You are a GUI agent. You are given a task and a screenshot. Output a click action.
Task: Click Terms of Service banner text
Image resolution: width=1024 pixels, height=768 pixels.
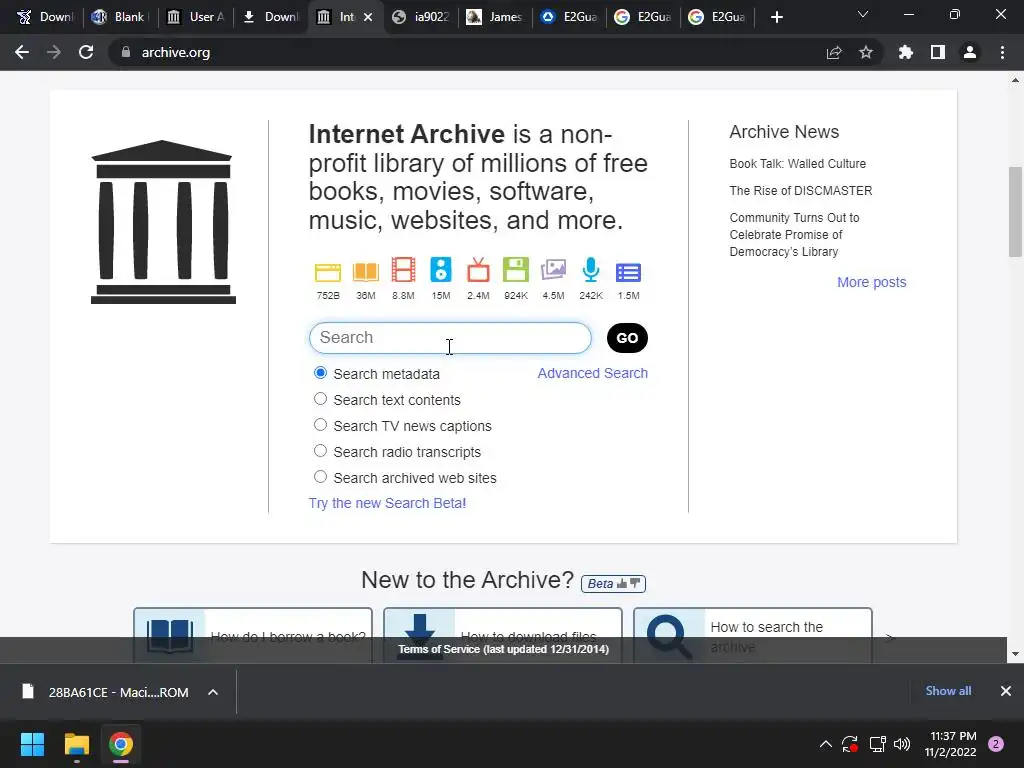click(504, 649)
